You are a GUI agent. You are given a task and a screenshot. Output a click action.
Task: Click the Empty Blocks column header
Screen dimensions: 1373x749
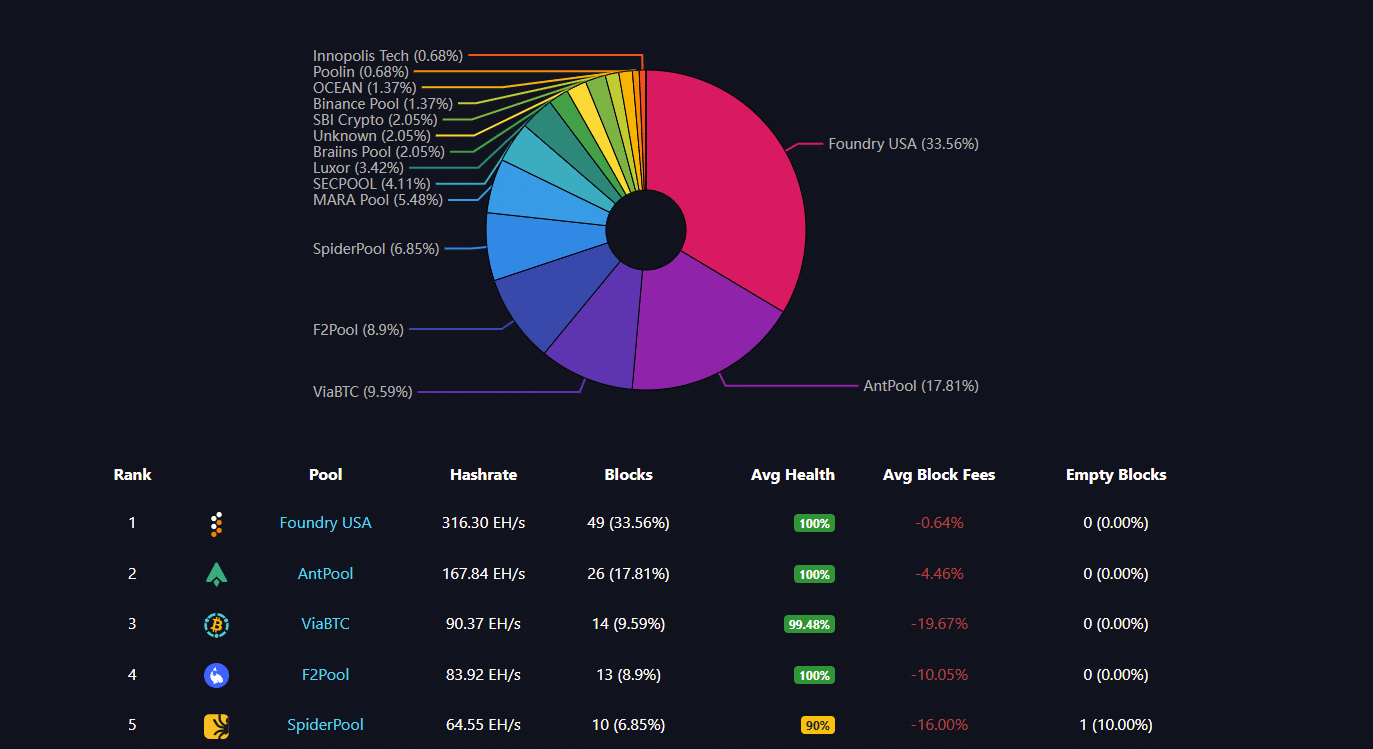coord(1116,475)
